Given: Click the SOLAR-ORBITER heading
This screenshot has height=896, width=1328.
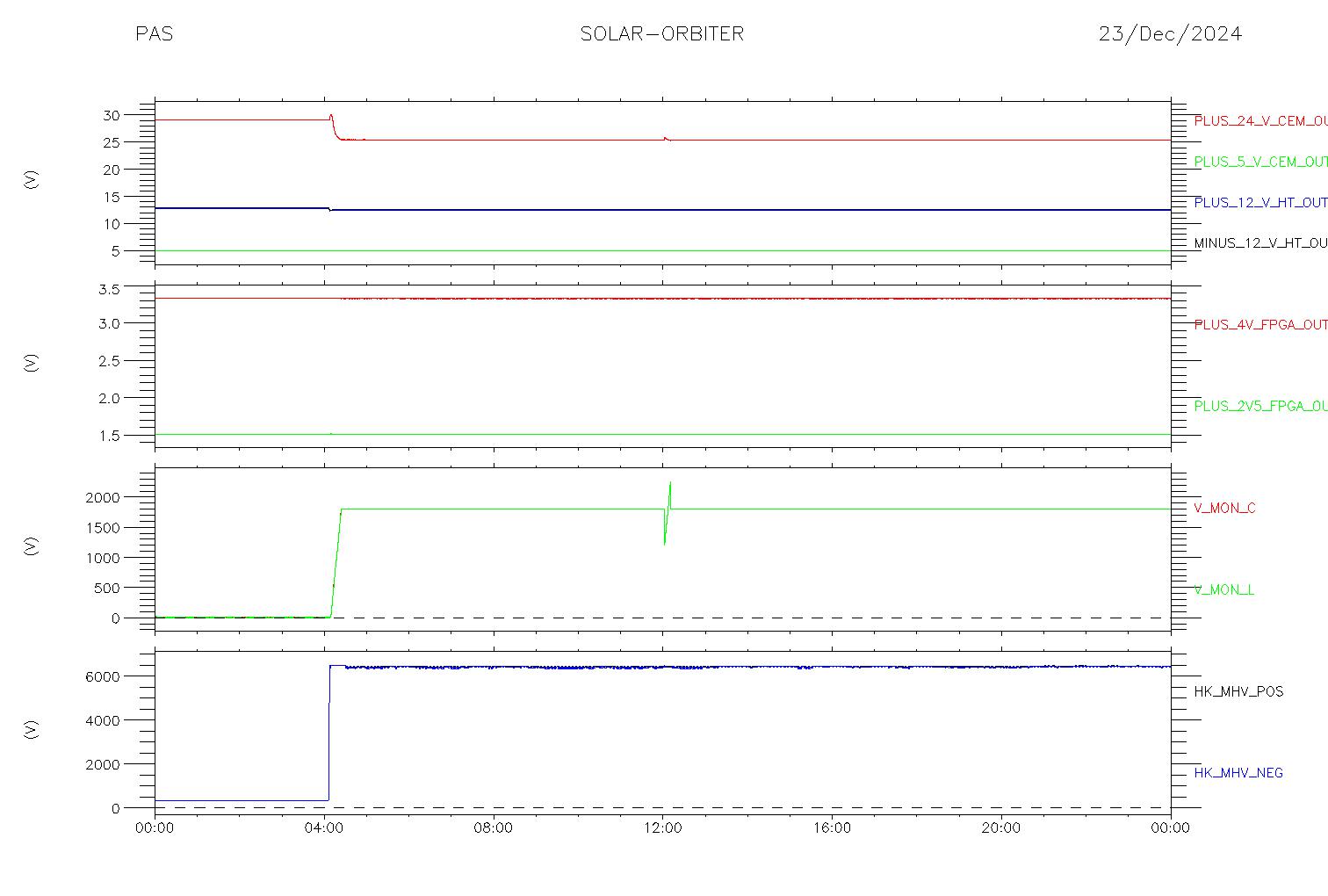Looking at the screenshot, I should point(662,34).
